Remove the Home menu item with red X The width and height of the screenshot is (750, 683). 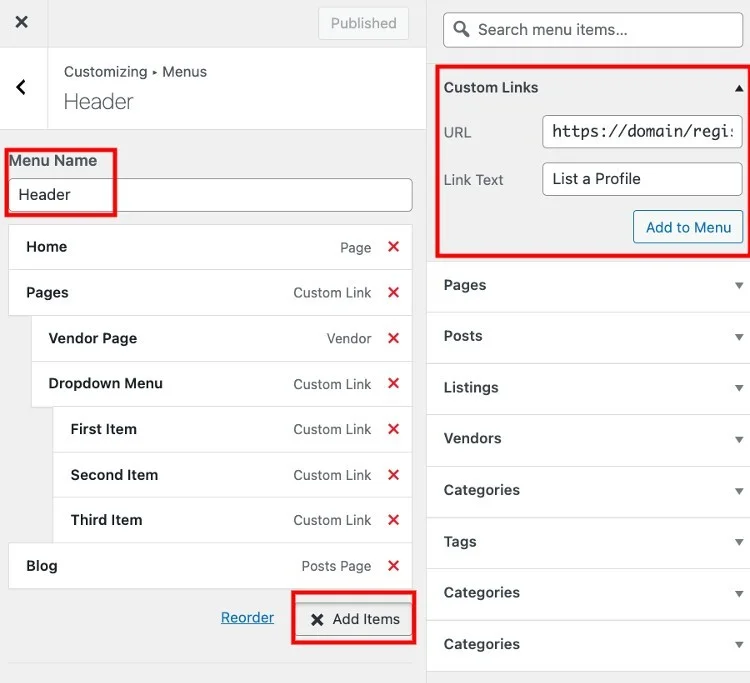coord(394,247)
